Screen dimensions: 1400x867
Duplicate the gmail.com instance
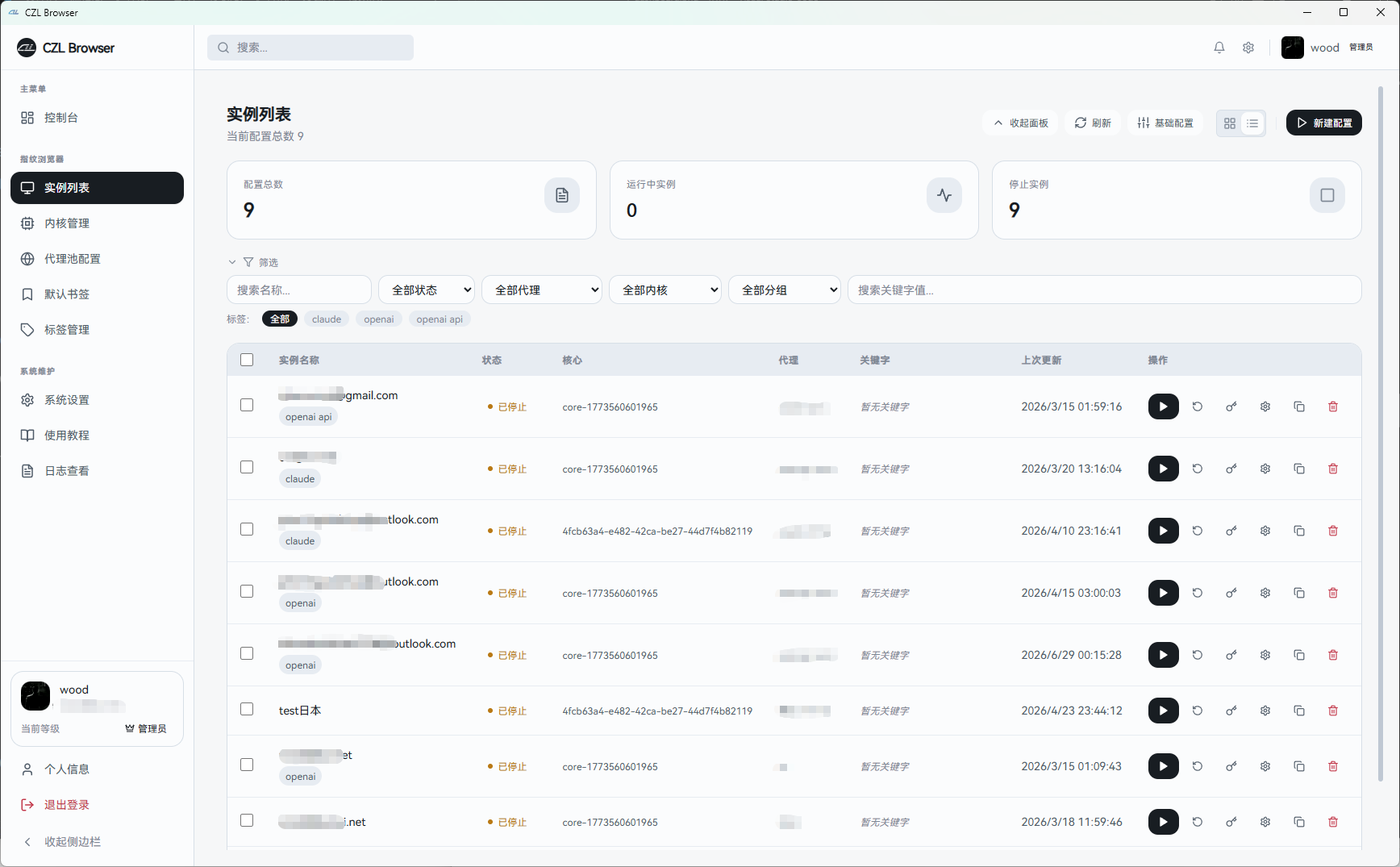tap(1299, 406)
